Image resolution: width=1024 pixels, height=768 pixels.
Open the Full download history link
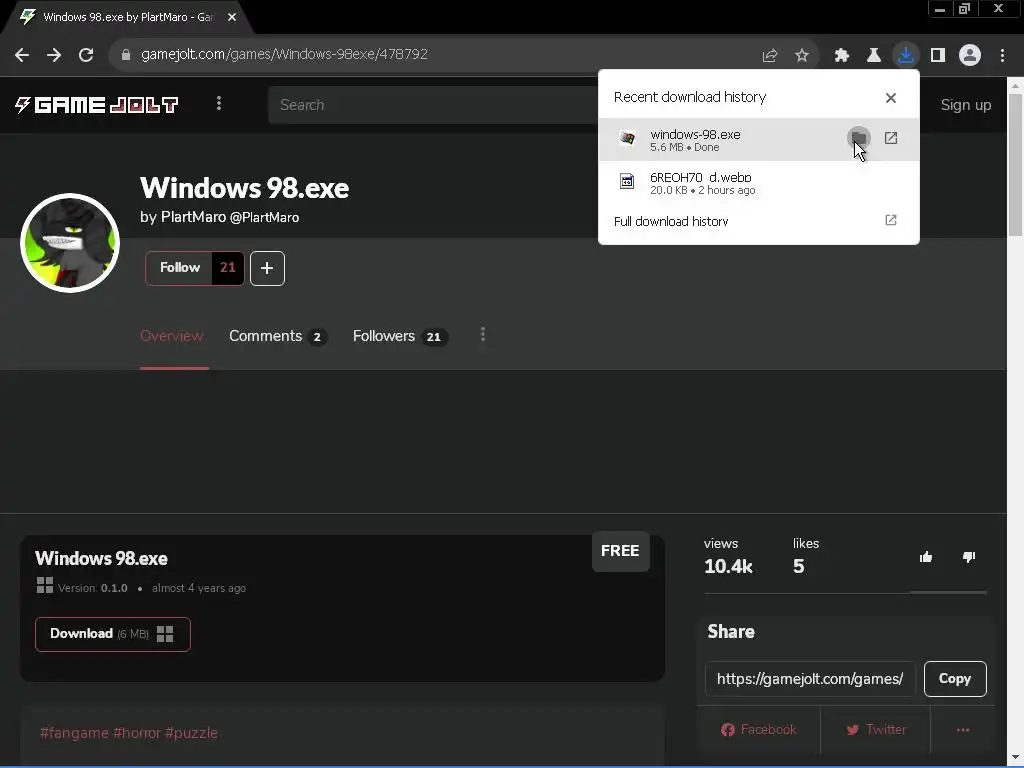[671, 221]
